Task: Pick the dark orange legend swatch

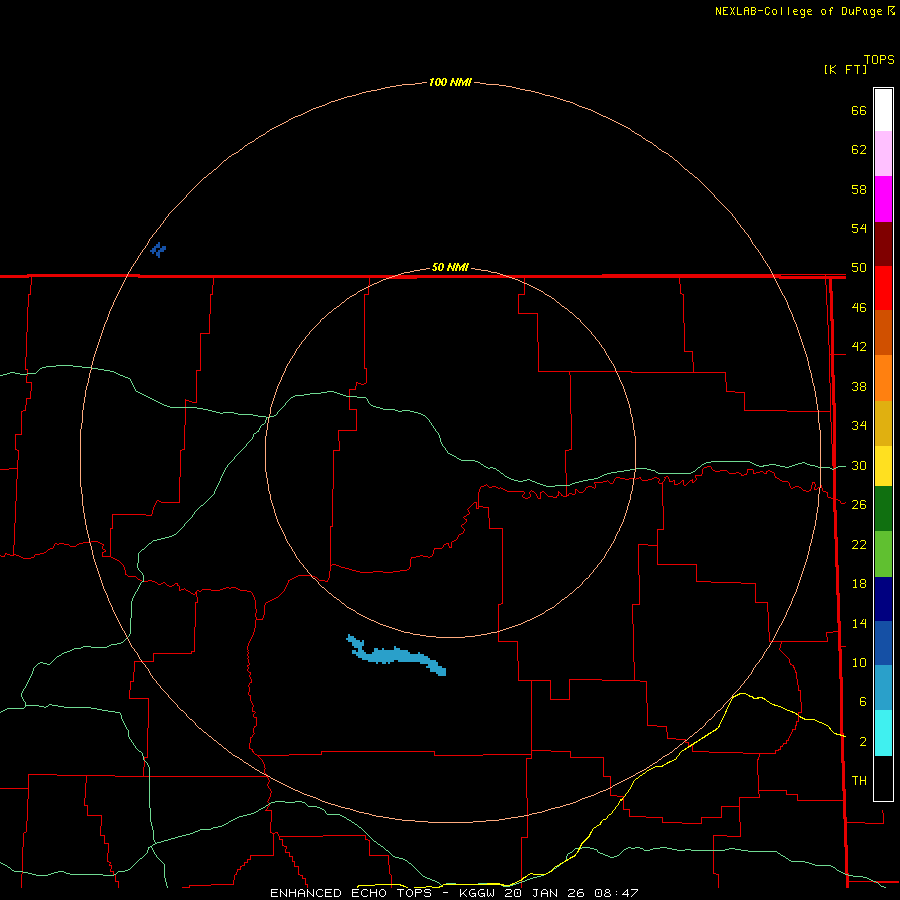Action: pos(883,332)
